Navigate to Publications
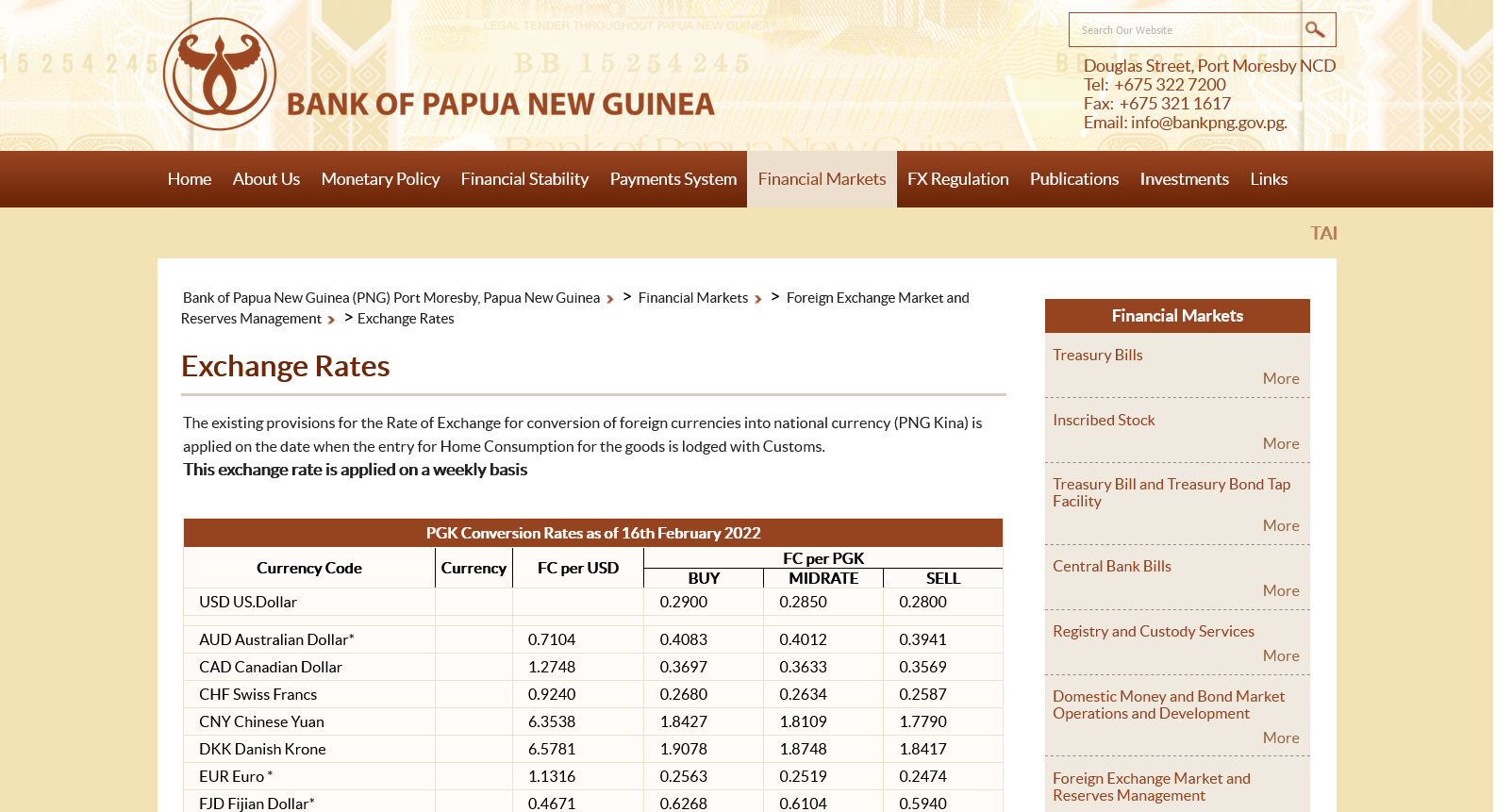Screen dimensions: 1512x812 point(1073,179)
